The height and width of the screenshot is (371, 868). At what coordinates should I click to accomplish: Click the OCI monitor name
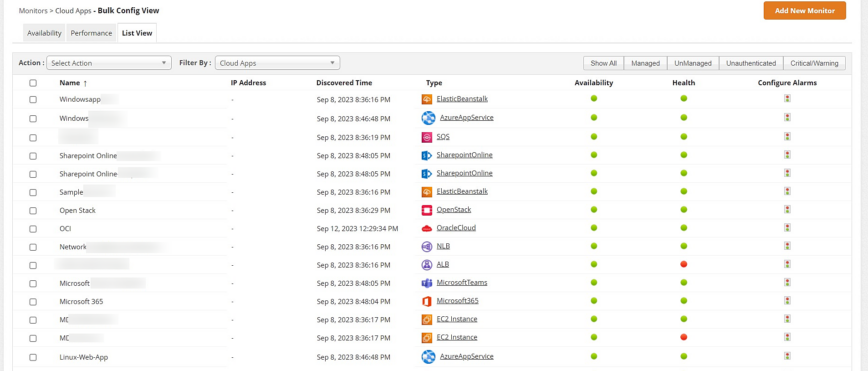65,229
